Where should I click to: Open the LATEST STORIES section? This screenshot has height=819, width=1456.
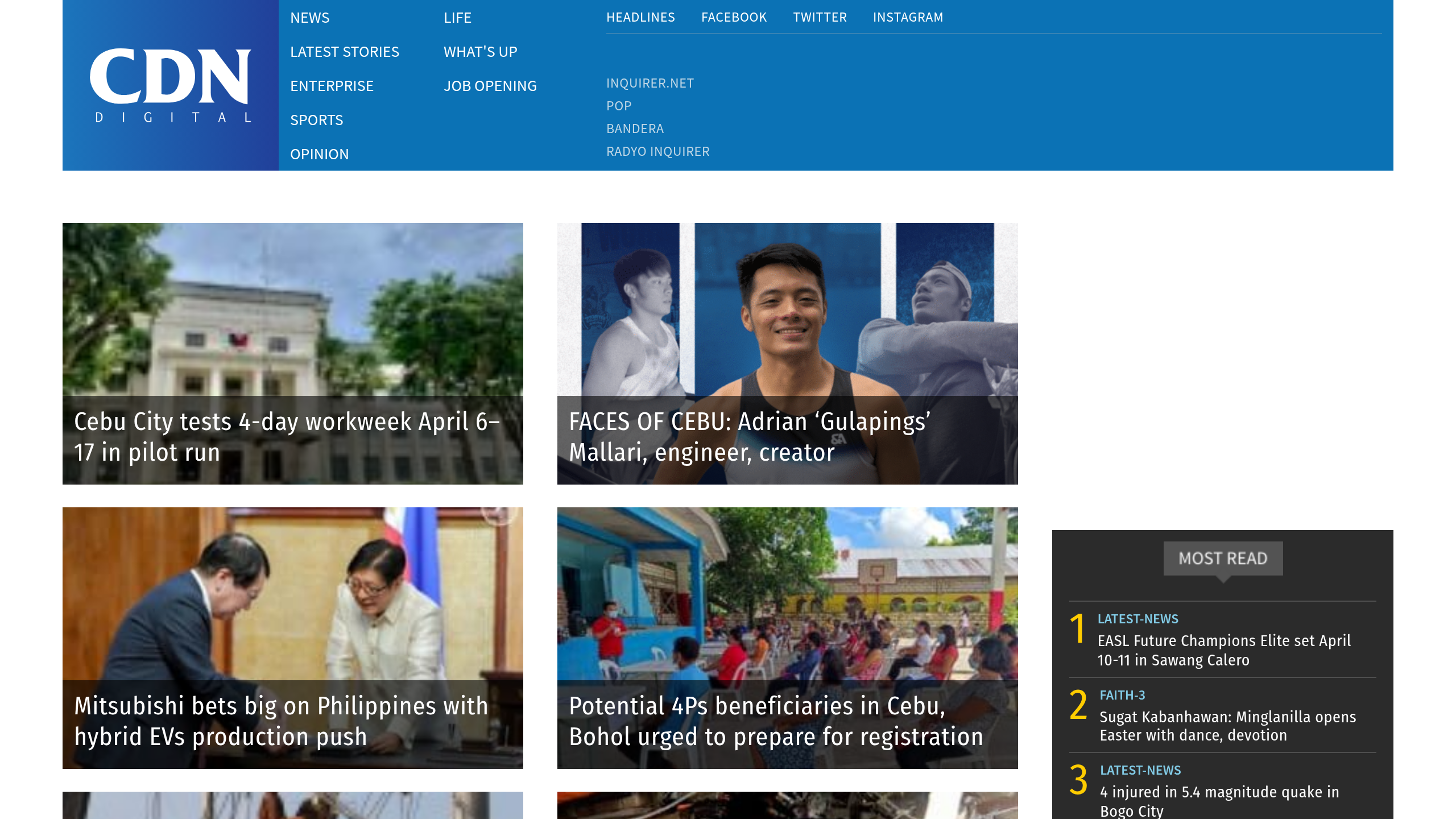coord(345,52)
